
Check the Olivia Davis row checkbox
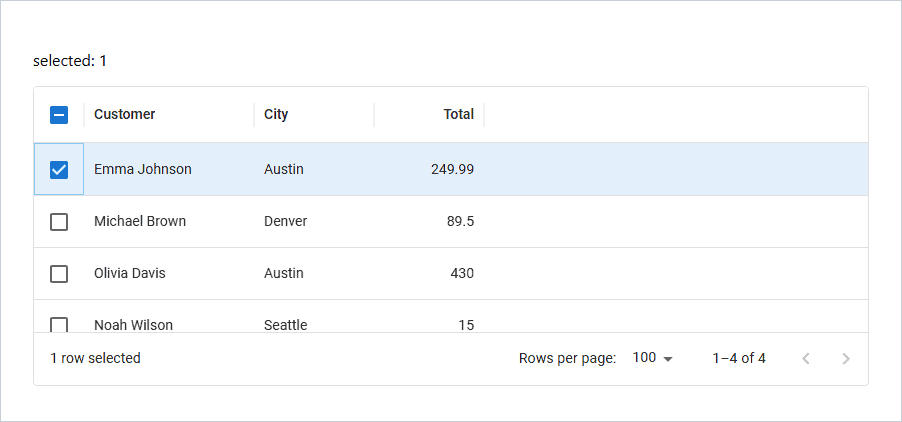coord(59,274)
